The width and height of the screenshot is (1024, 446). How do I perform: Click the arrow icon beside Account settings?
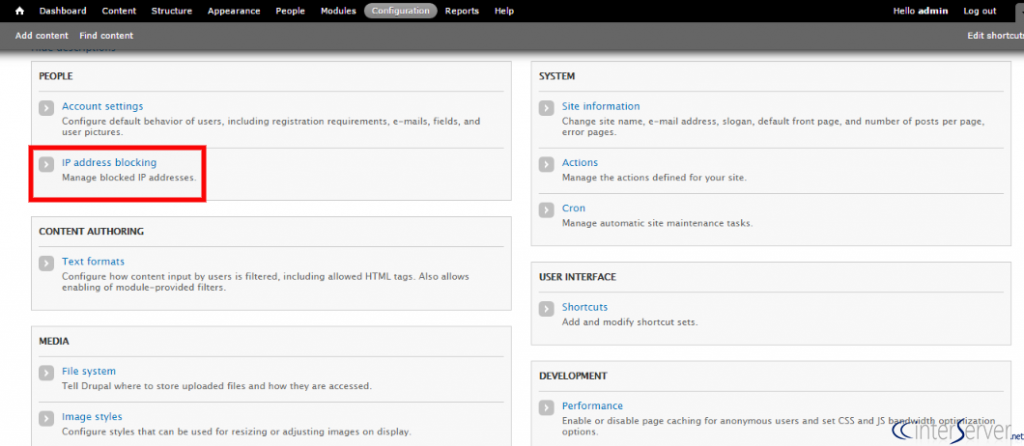click(46, 108)
